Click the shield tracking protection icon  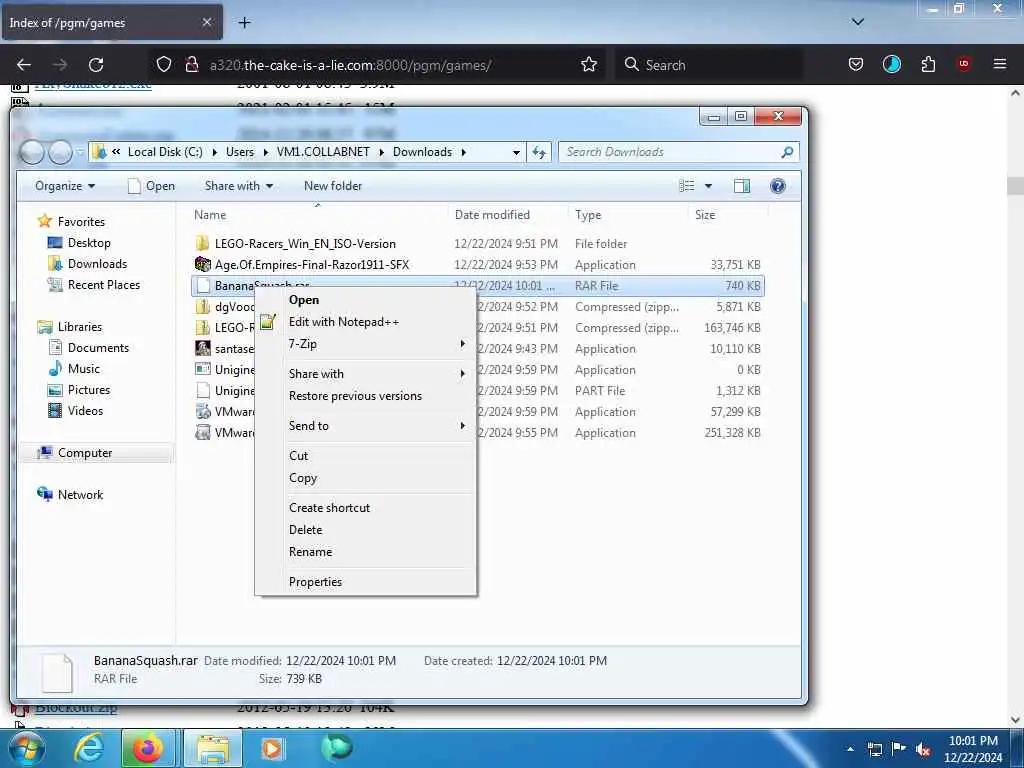[164, 65]
